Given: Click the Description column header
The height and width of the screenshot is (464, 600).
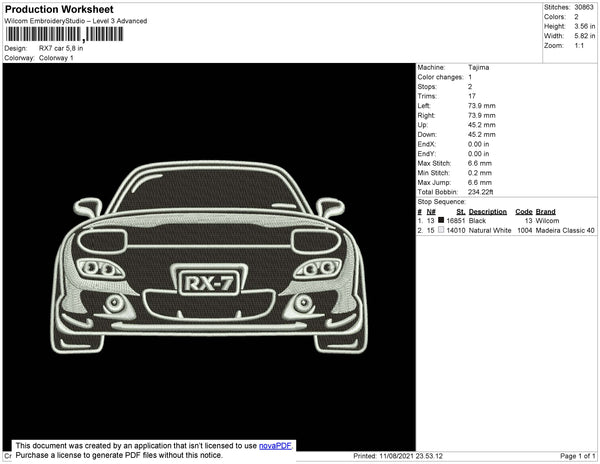Looking at the screenshot, I should click(x=487, y=211).
